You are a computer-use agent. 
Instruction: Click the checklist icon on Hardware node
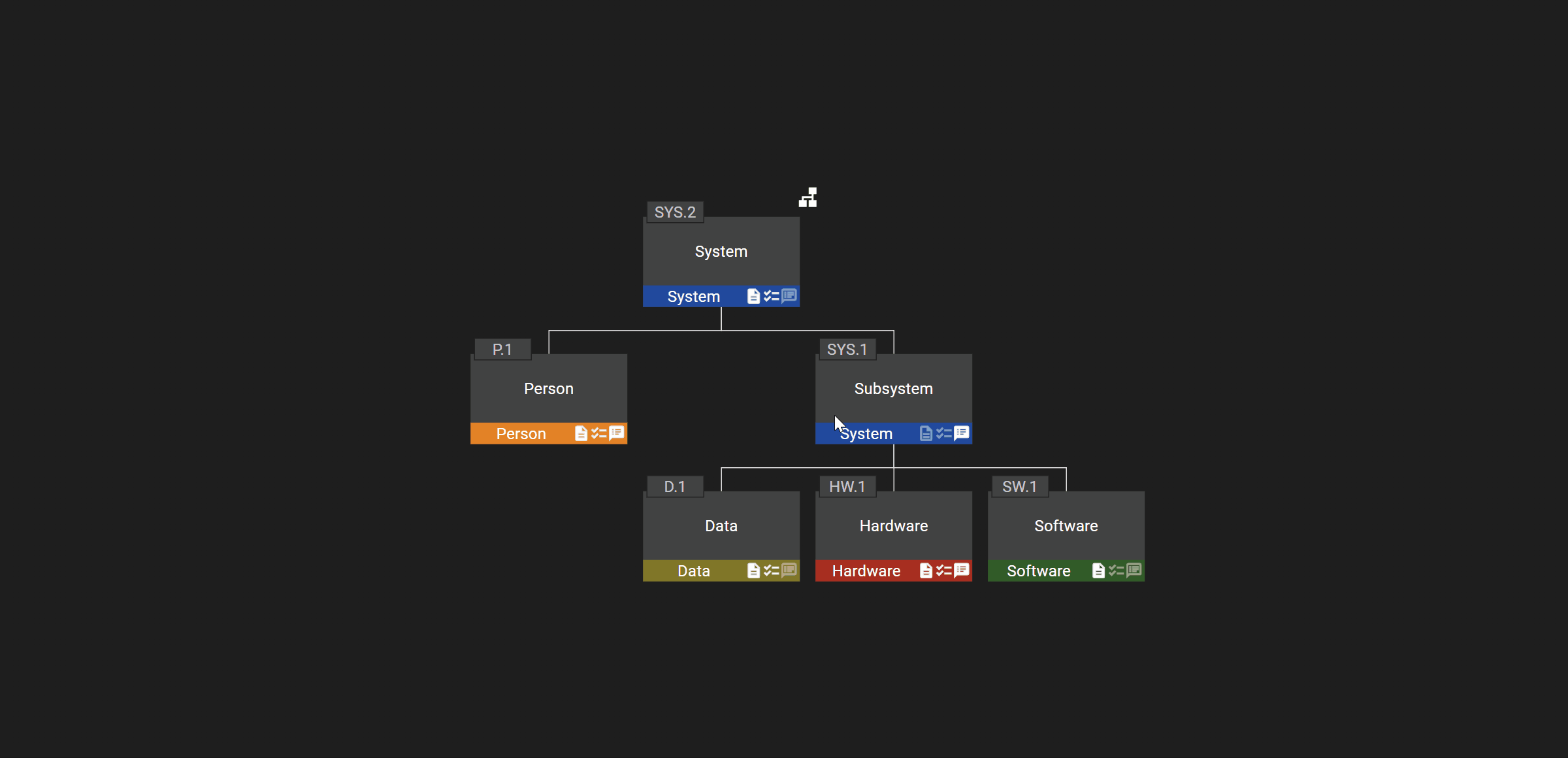[940, 570]
